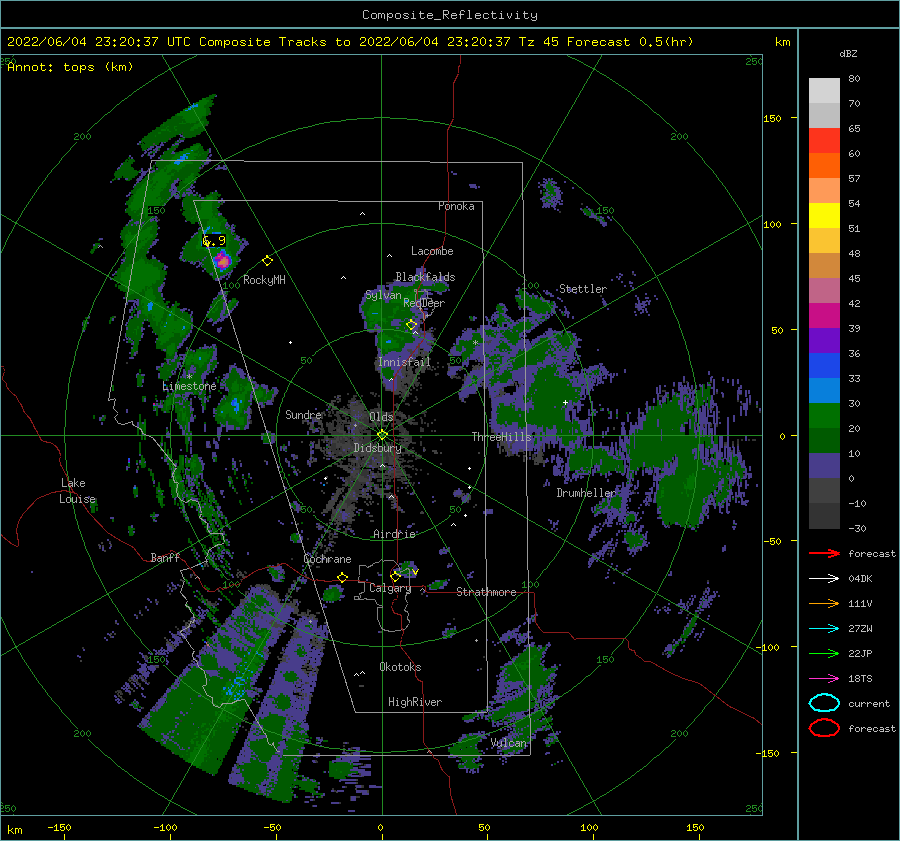Pick the cyan 27ZW arrow legend icon

click(x=824, y=629)
